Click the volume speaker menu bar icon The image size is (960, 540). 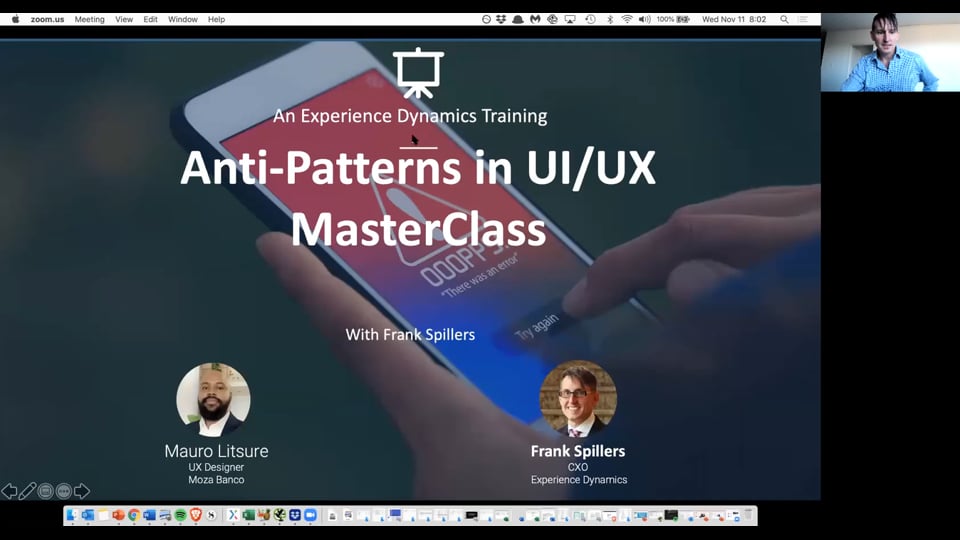[645, 19]
